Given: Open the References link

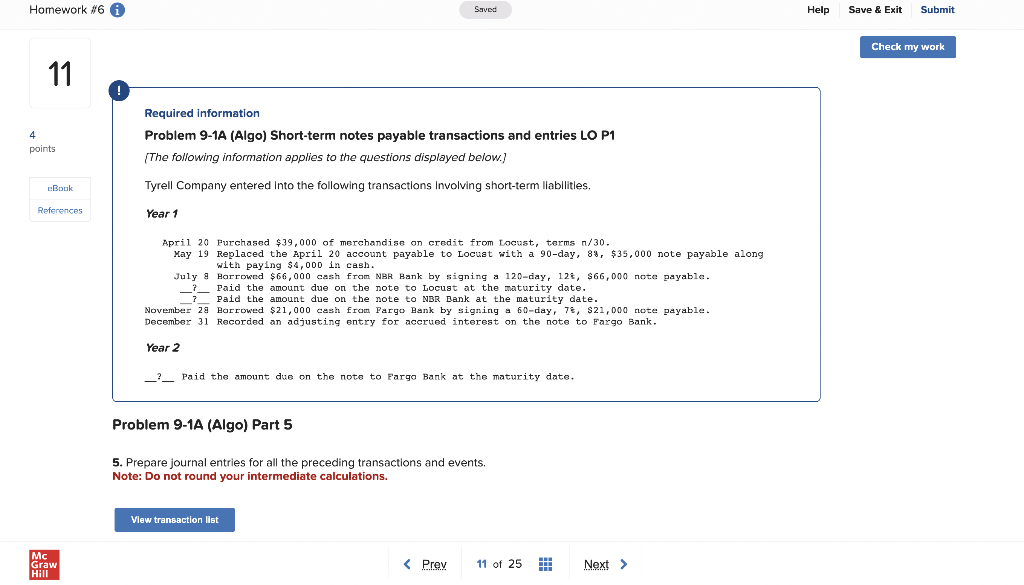Looking at the screenshot, I should coord(60,210).
